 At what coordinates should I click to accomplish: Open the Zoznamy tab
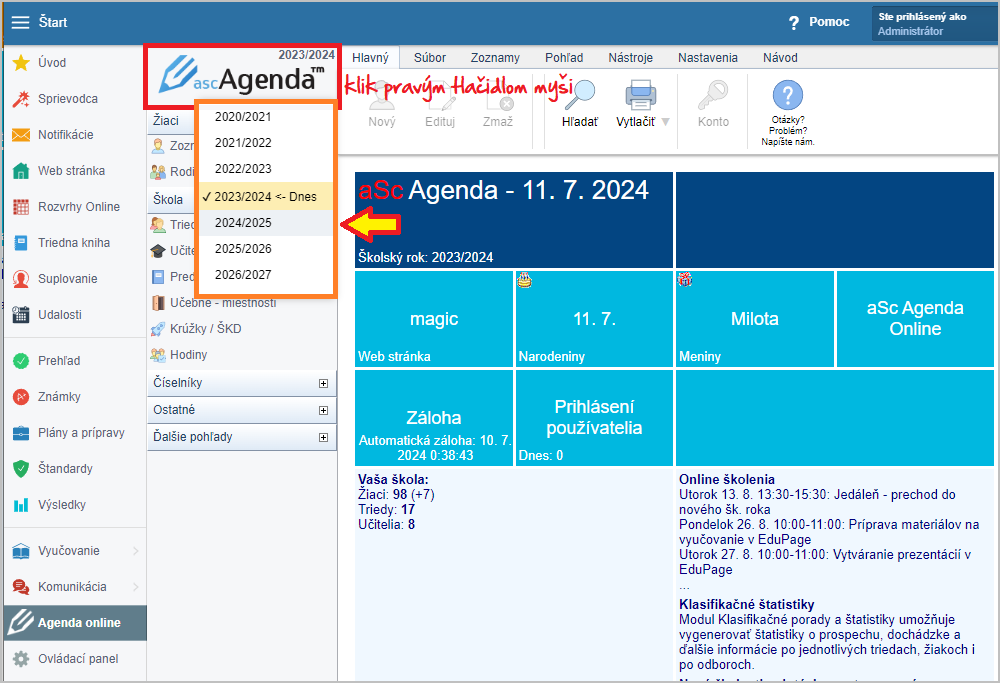coord(496,57)
